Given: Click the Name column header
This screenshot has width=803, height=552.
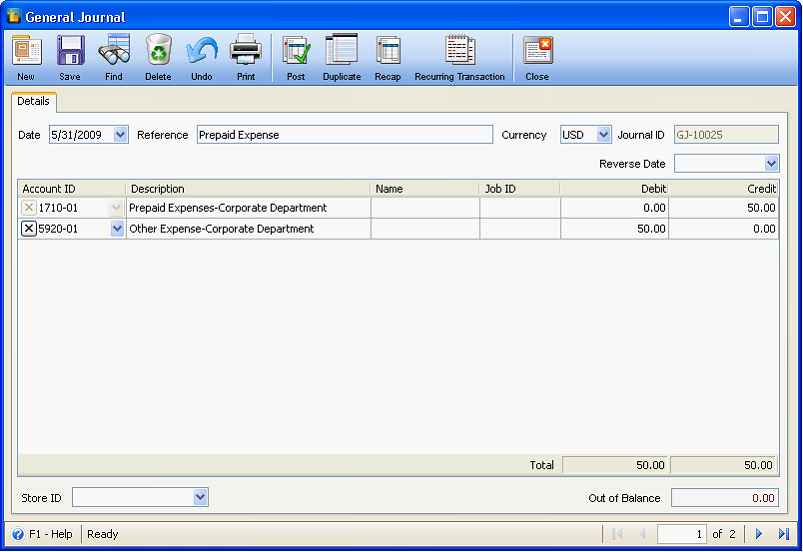Looking at the screenshot, I should tap(425, 188).
